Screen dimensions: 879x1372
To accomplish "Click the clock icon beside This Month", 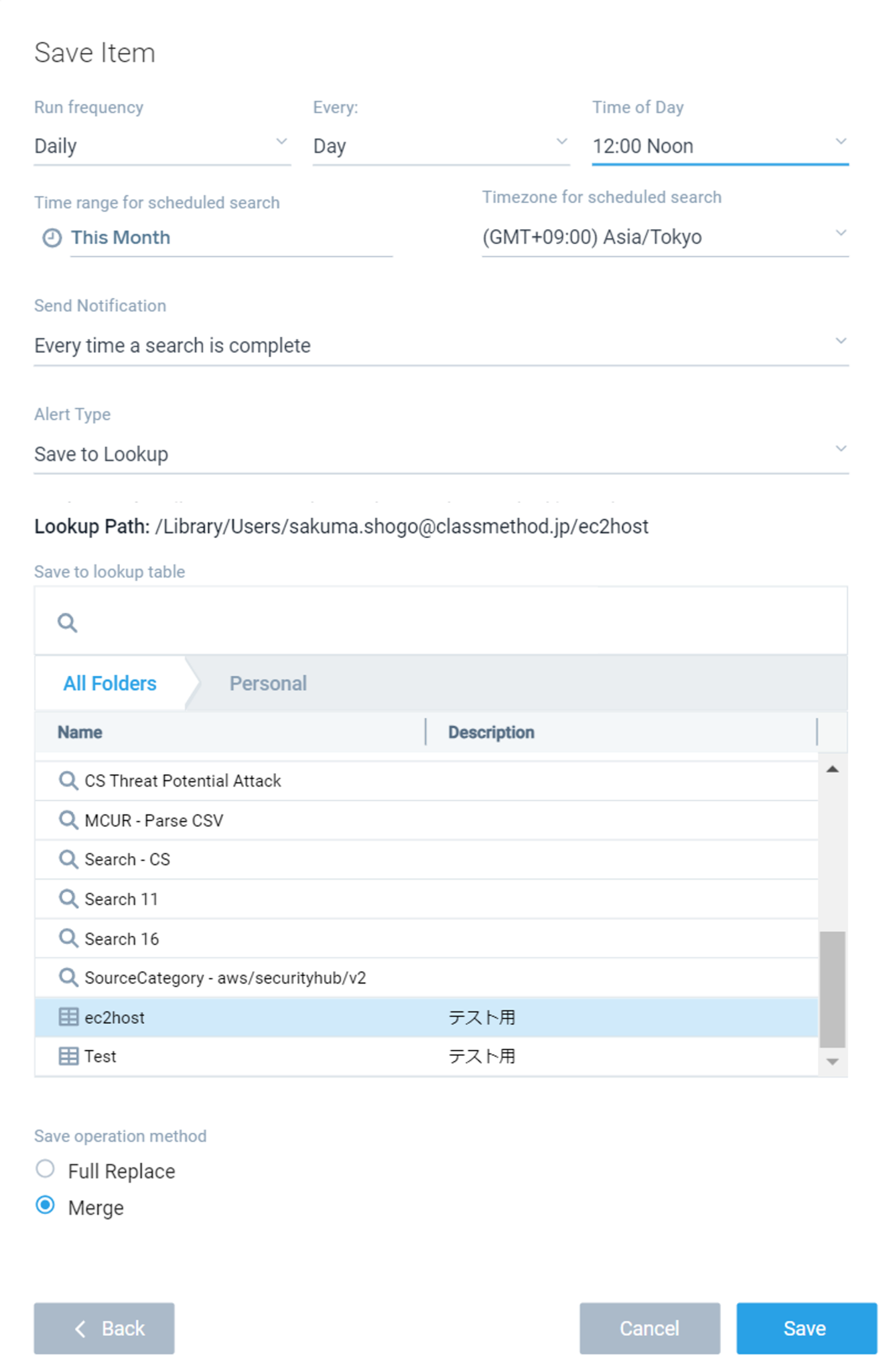I will (x=52, y=237).
